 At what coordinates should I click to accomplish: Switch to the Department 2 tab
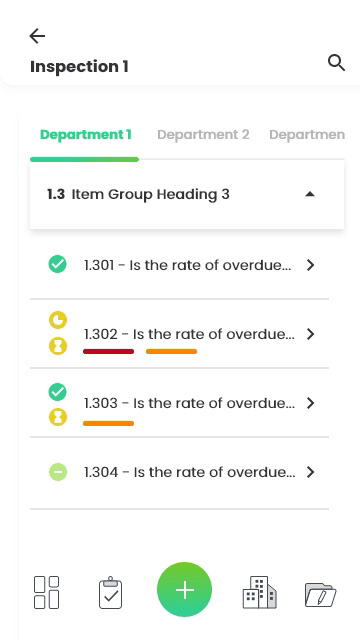coord(203,135)
